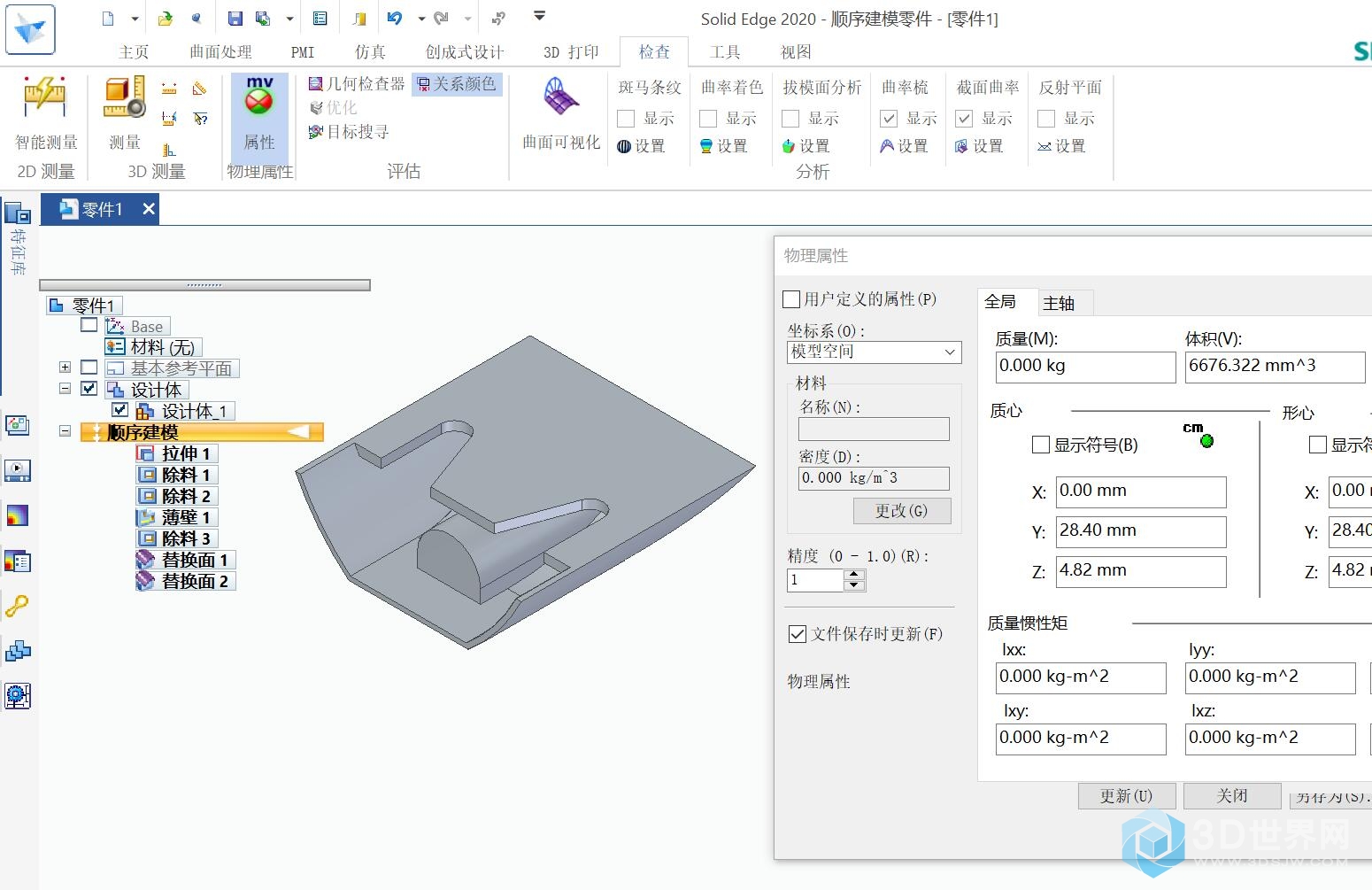Click the 质量 mass value field

point(1085,367)
